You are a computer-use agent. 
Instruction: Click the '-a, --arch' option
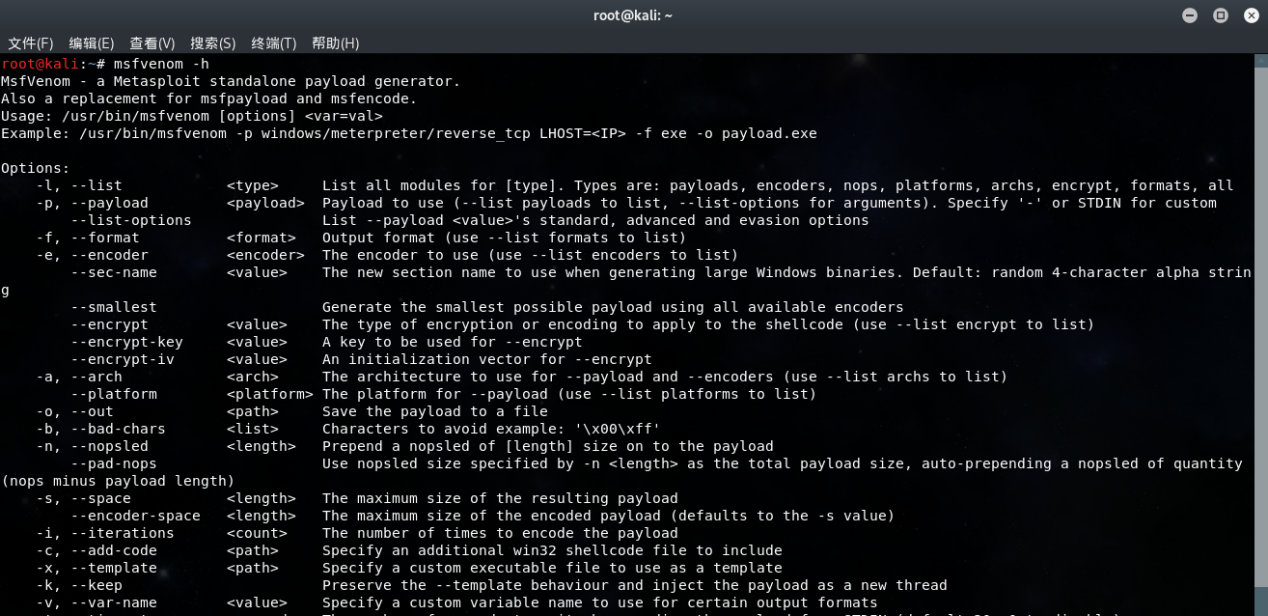[79, 377]
